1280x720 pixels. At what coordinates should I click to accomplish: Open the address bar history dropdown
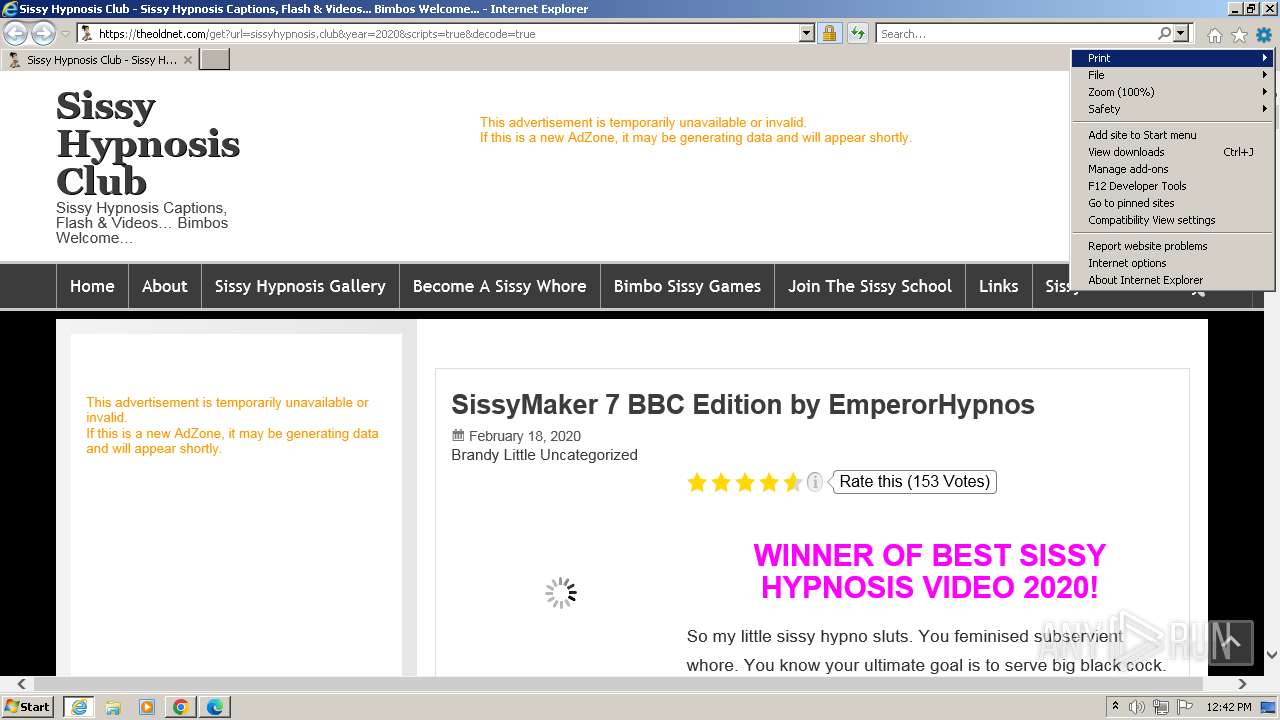coord(807,33)
